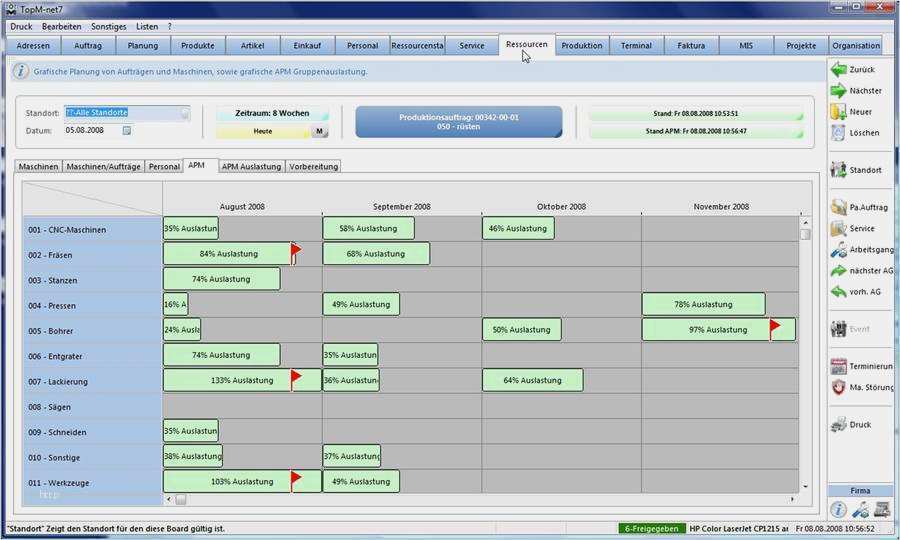
Task: Click the Heute button
Action: click(263, 131)
